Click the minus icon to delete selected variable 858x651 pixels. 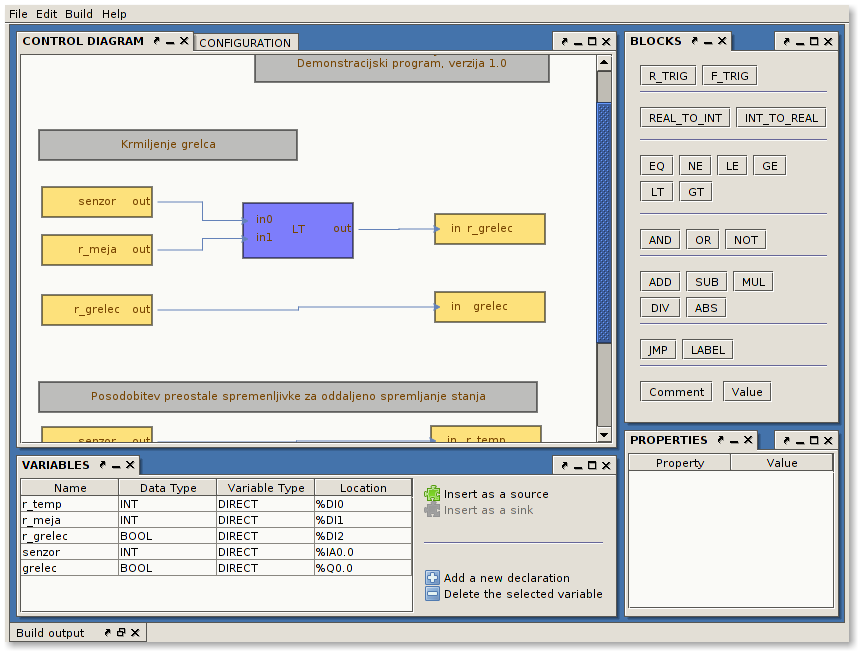tap(432, 594)
